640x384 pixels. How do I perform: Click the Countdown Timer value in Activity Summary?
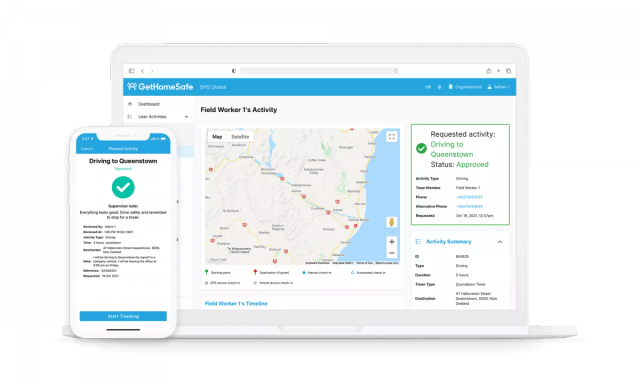[x=471, y=284]
